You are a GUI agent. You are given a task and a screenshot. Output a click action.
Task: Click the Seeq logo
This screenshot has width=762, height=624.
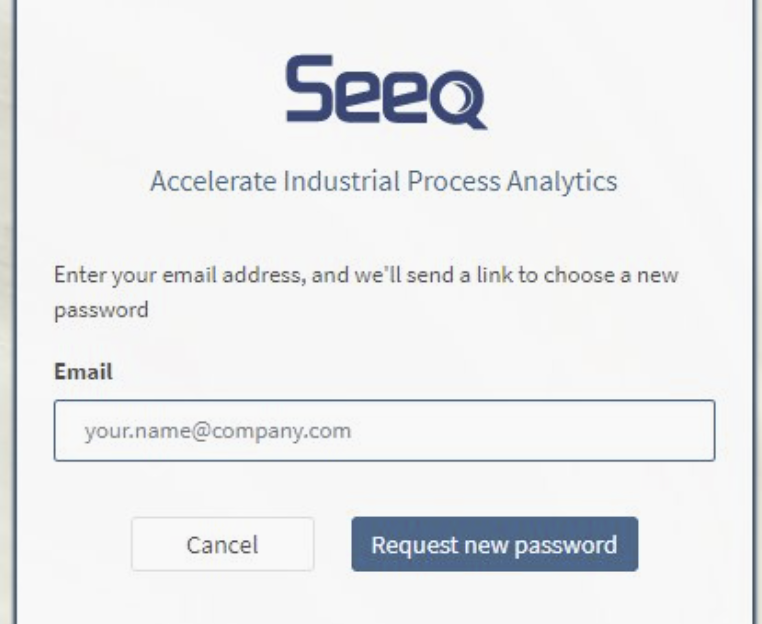(x=384, y=91)
